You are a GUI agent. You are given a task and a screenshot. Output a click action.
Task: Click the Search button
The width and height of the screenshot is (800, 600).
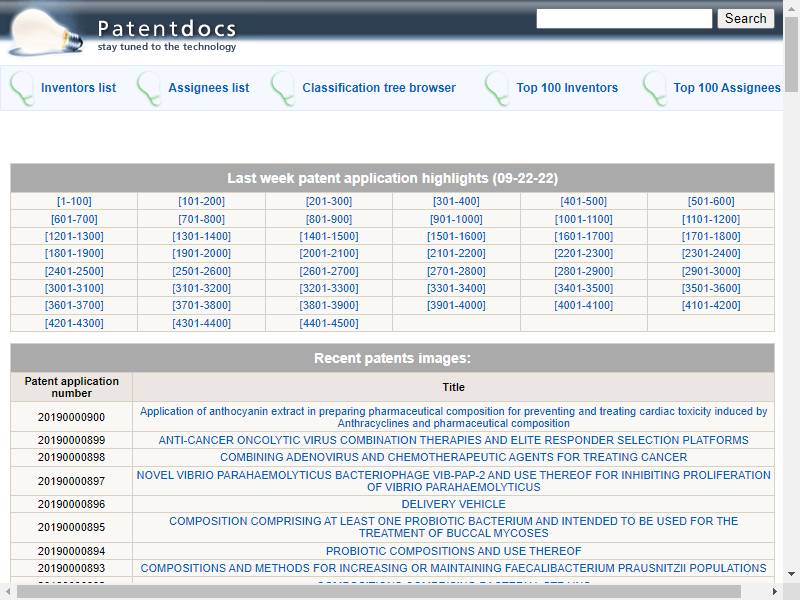(745, 18)
